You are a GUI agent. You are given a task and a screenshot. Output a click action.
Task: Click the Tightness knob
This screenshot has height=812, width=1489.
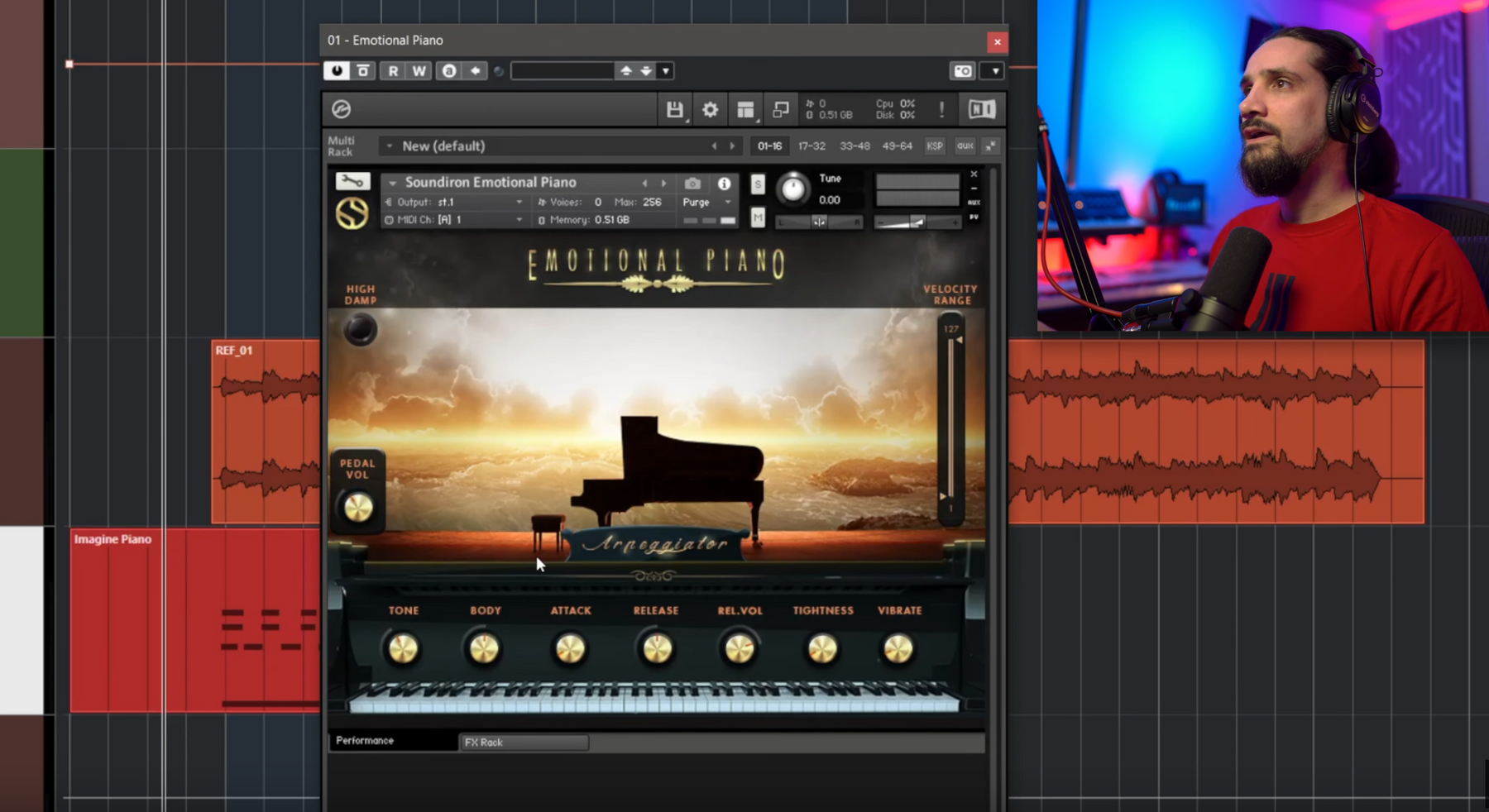[x=822, y=649]
